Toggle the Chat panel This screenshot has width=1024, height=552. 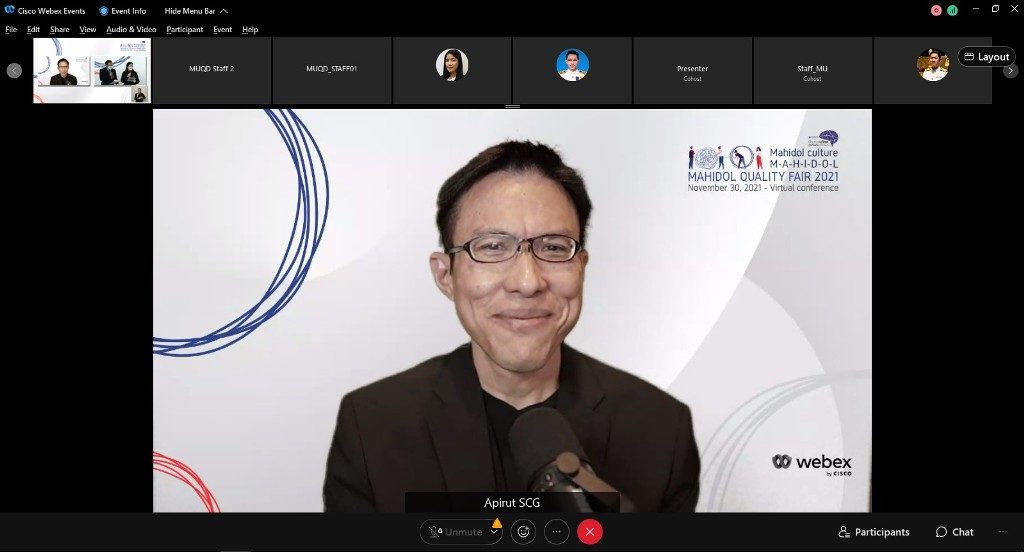coord(955,532)
